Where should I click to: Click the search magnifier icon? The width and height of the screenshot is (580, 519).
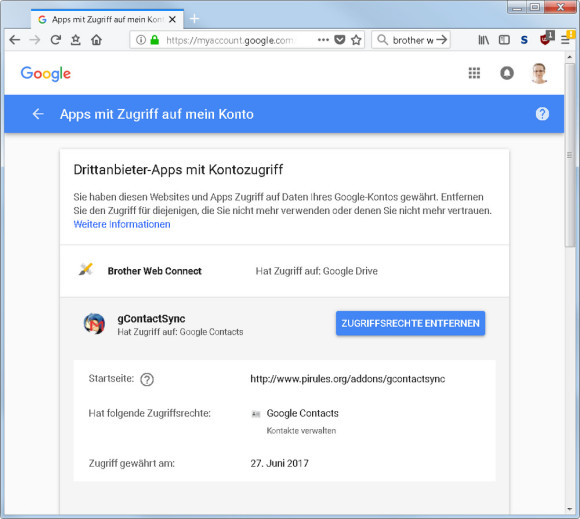click(382, 40)
